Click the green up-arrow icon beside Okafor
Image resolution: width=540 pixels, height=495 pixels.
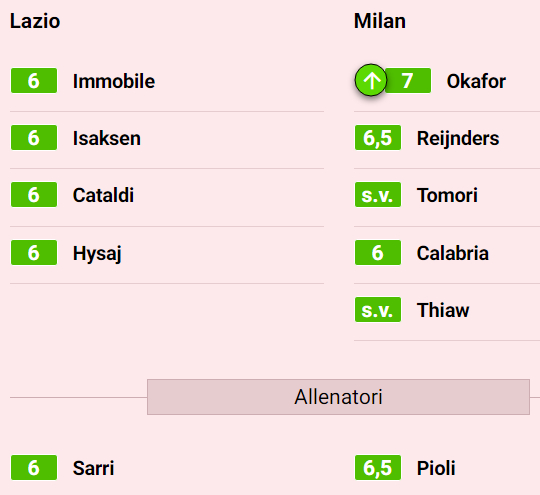point(371,80)
